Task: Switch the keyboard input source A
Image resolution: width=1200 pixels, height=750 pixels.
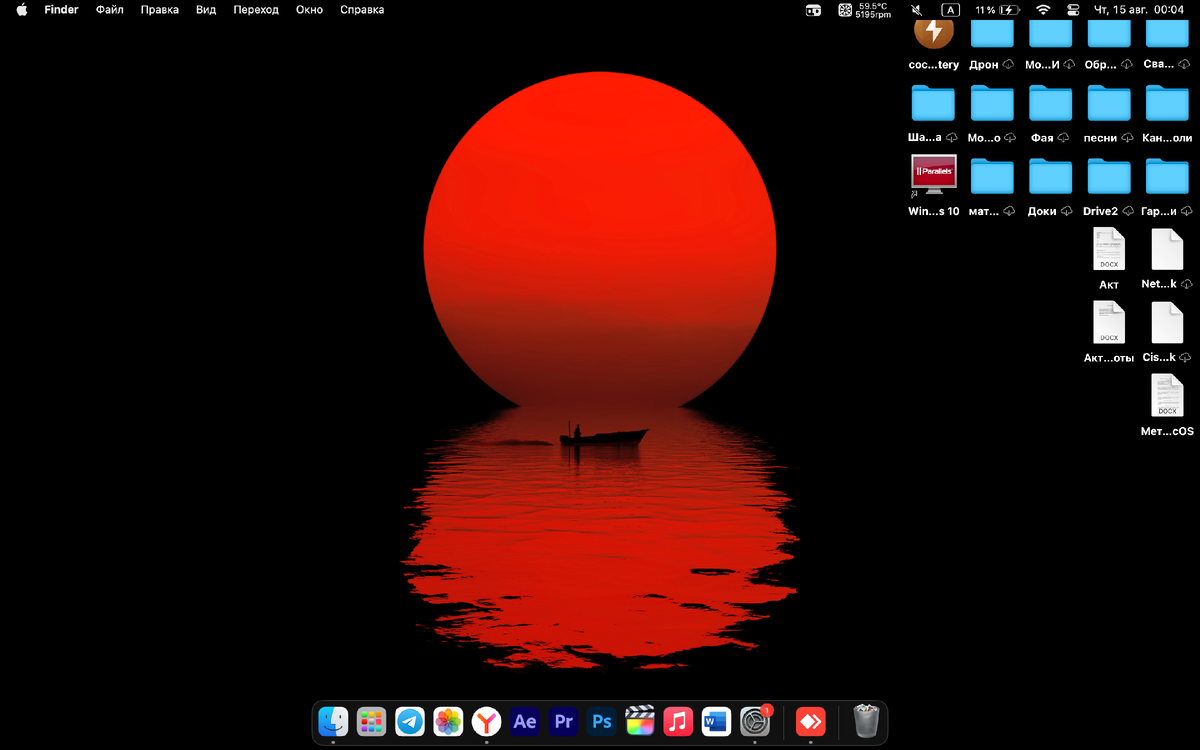Action: 951,10
